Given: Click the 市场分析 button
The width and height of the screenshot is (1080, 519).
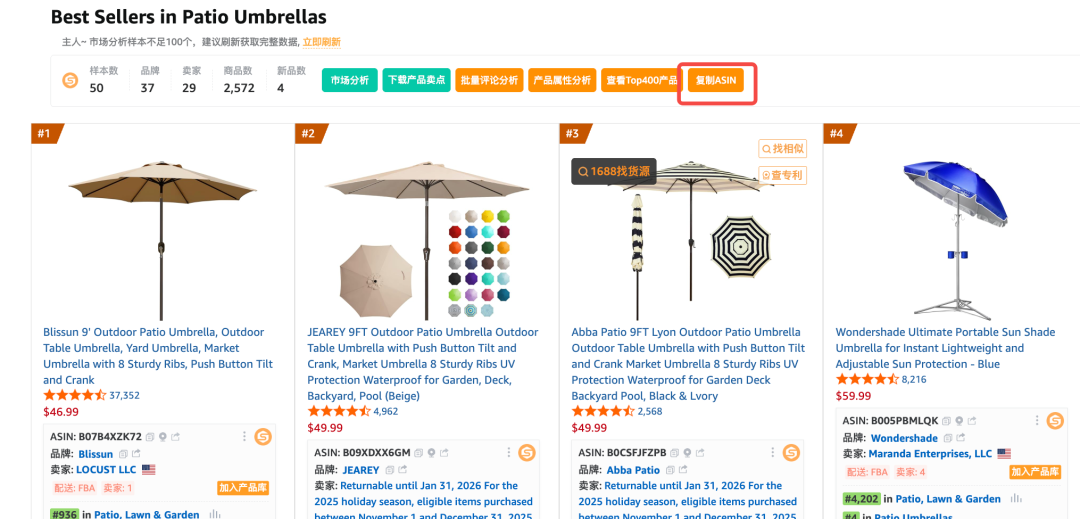Looking at the screenshot, I should click(x=349, y=80).
